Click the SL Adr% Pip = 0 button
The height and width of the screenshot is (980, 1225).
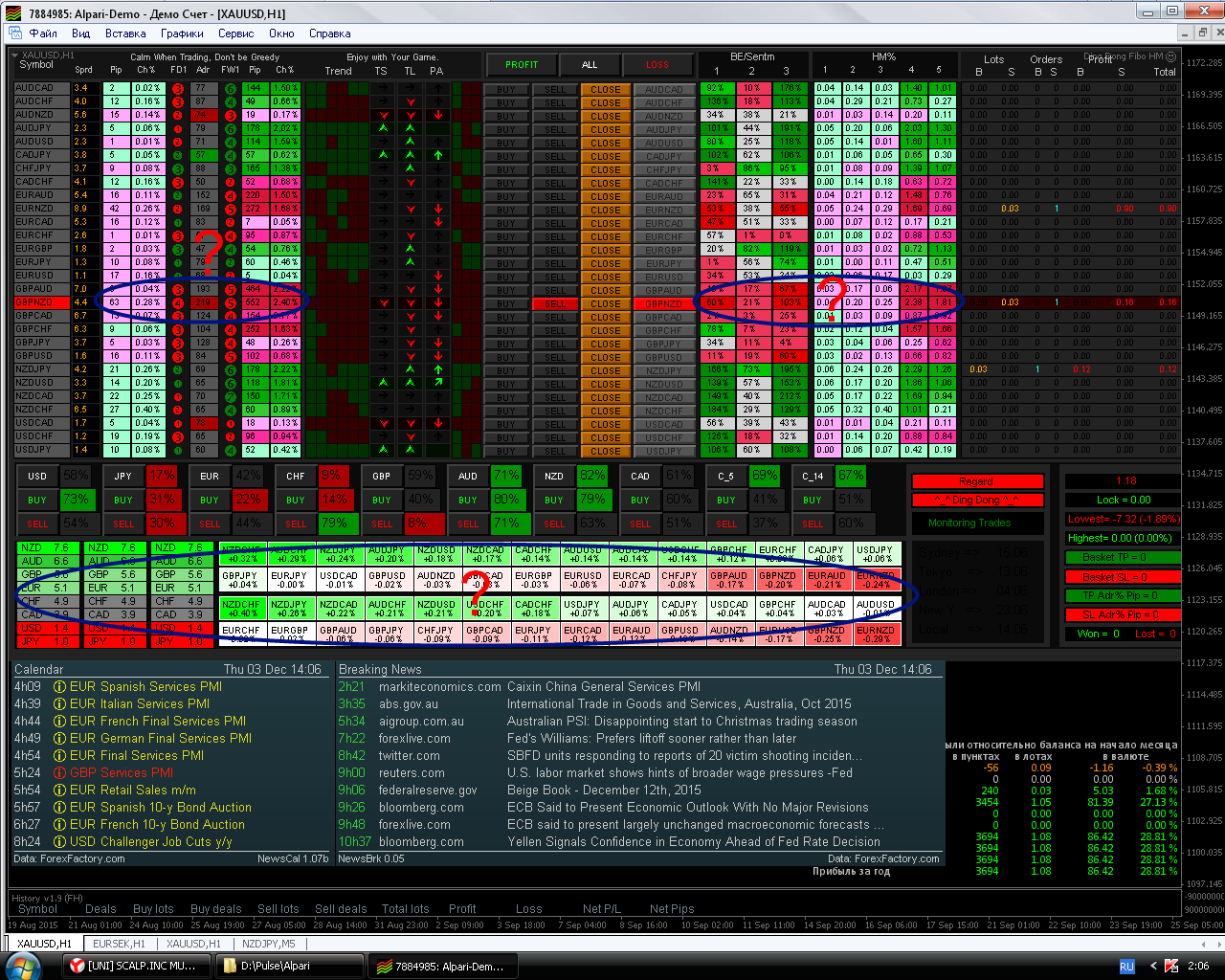click(1121, 614)
